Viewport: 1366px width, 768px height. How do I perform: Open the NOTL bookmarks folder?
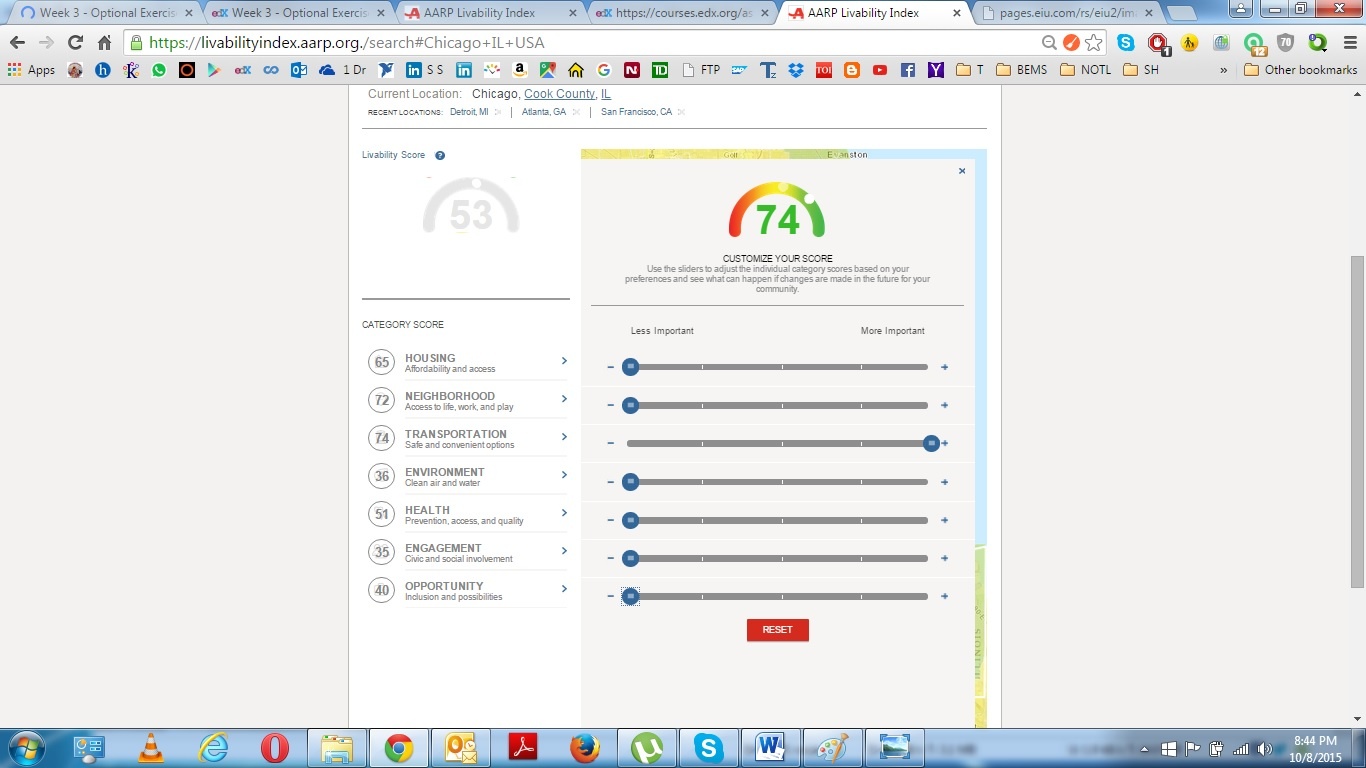click(1085, 70)
